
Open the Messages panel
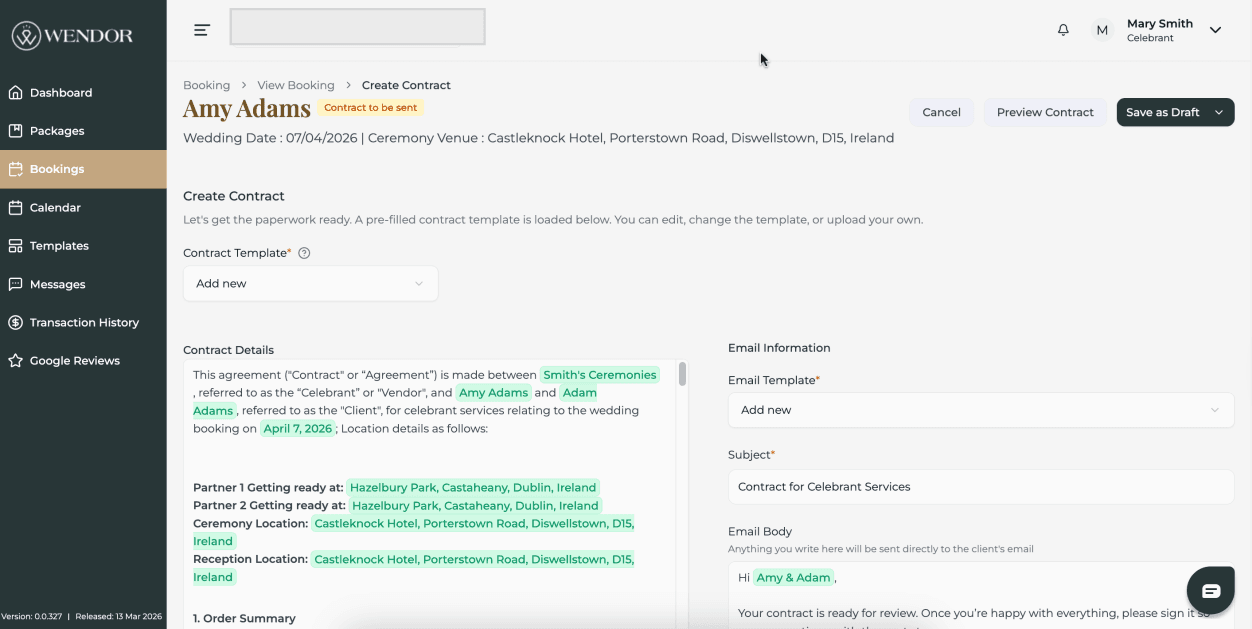pyautogui.click(x=55, y=284)
